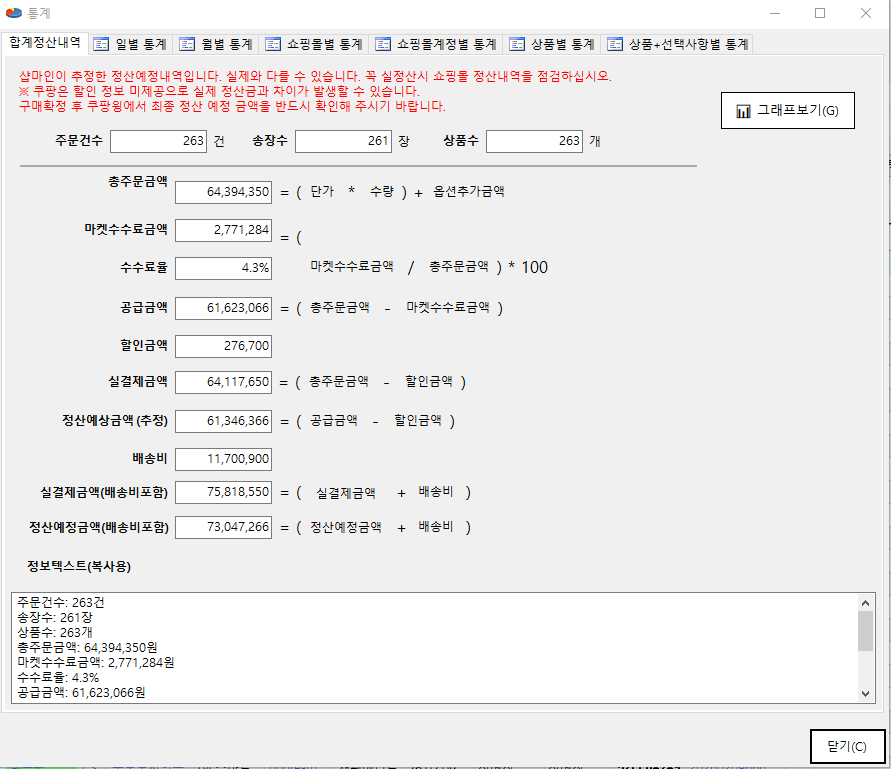
Task: Click the 배송비 amount field
Action: 223,460
